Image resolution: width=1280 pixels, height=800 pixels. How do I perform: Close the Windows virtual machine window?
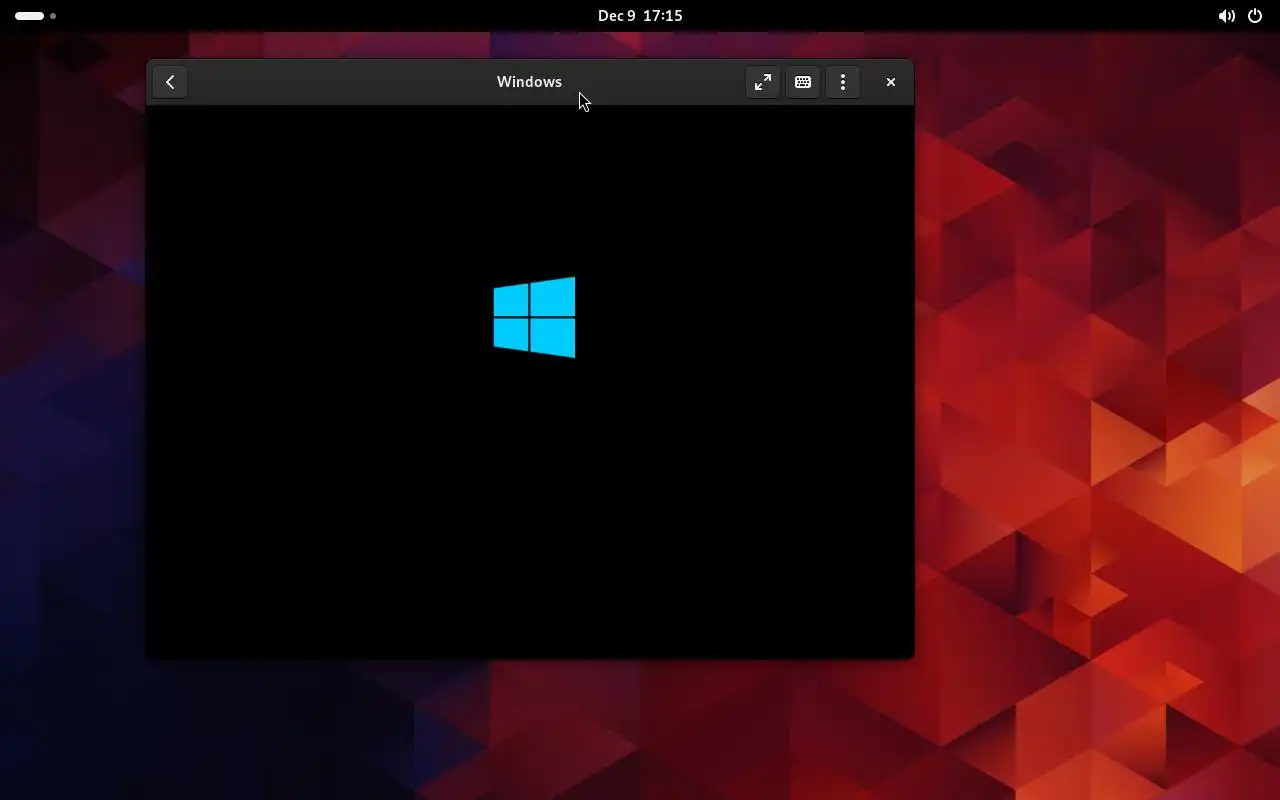891,82
